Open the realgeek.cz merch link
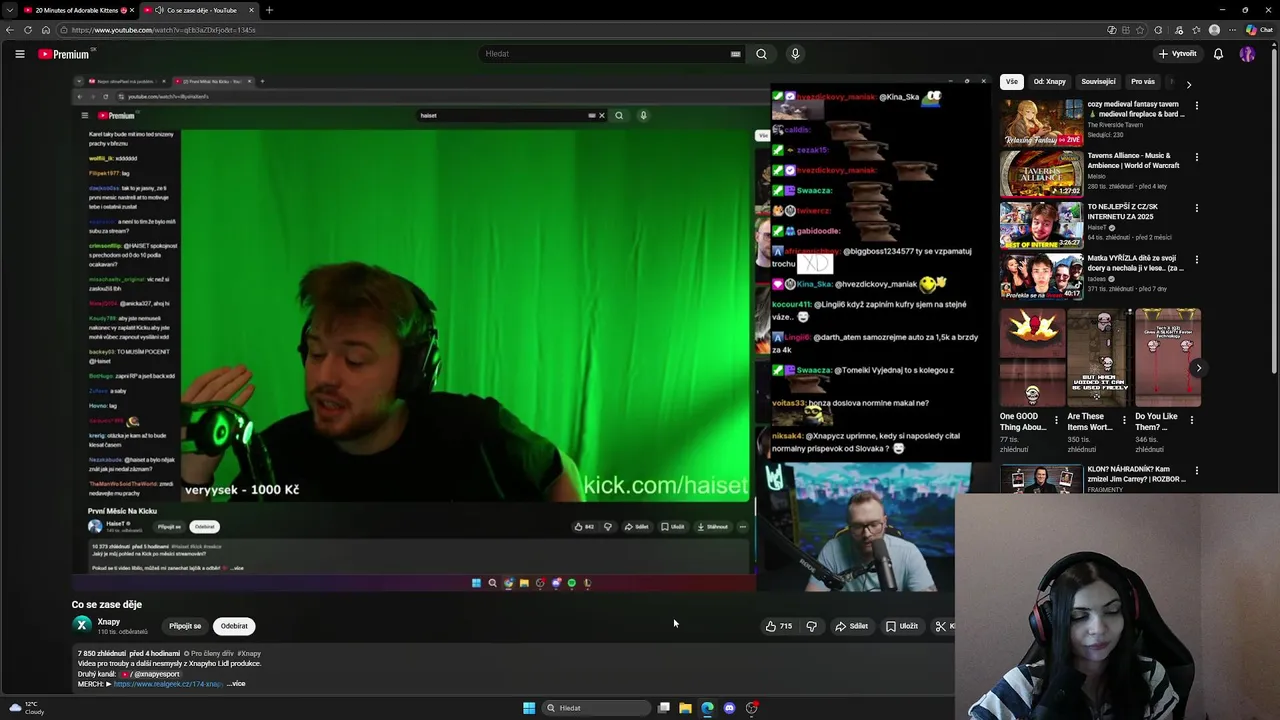Screen dimensions: 1280x720 point(167,684)
